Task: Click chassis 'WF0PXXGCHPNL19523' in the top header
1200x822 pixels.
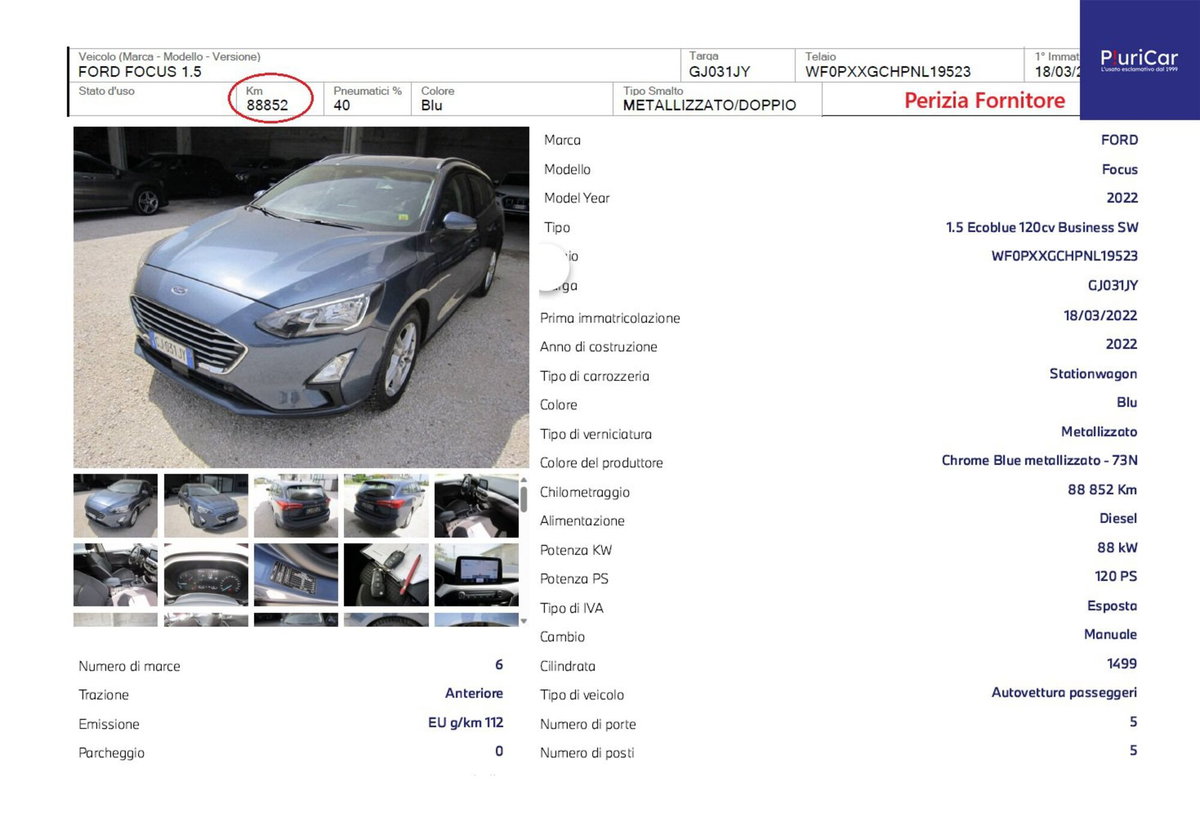Action: coord(888,72)
